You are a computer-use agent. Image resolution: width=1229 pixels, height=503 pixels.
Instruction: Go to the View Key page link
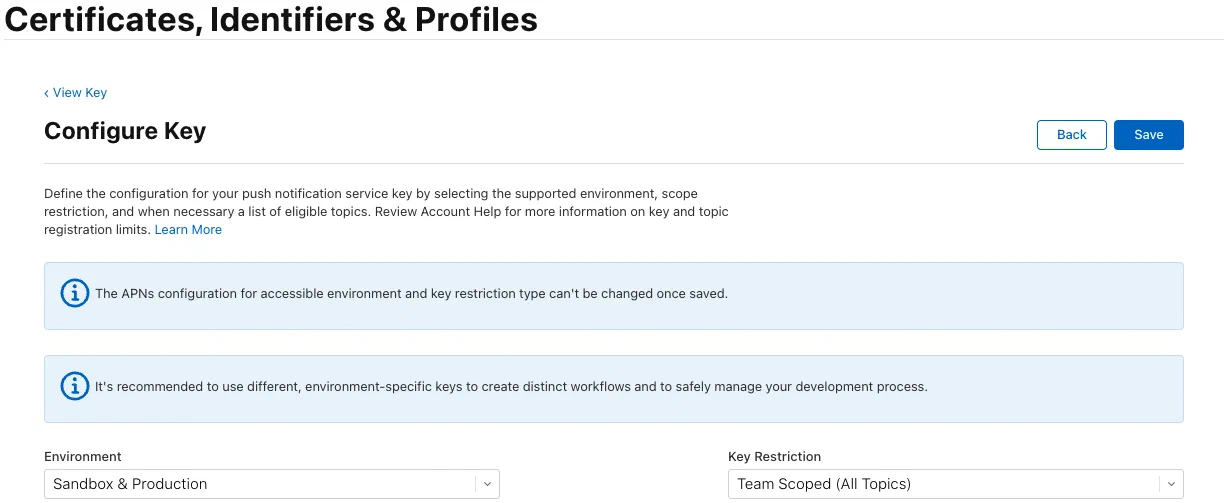point(80,93)
